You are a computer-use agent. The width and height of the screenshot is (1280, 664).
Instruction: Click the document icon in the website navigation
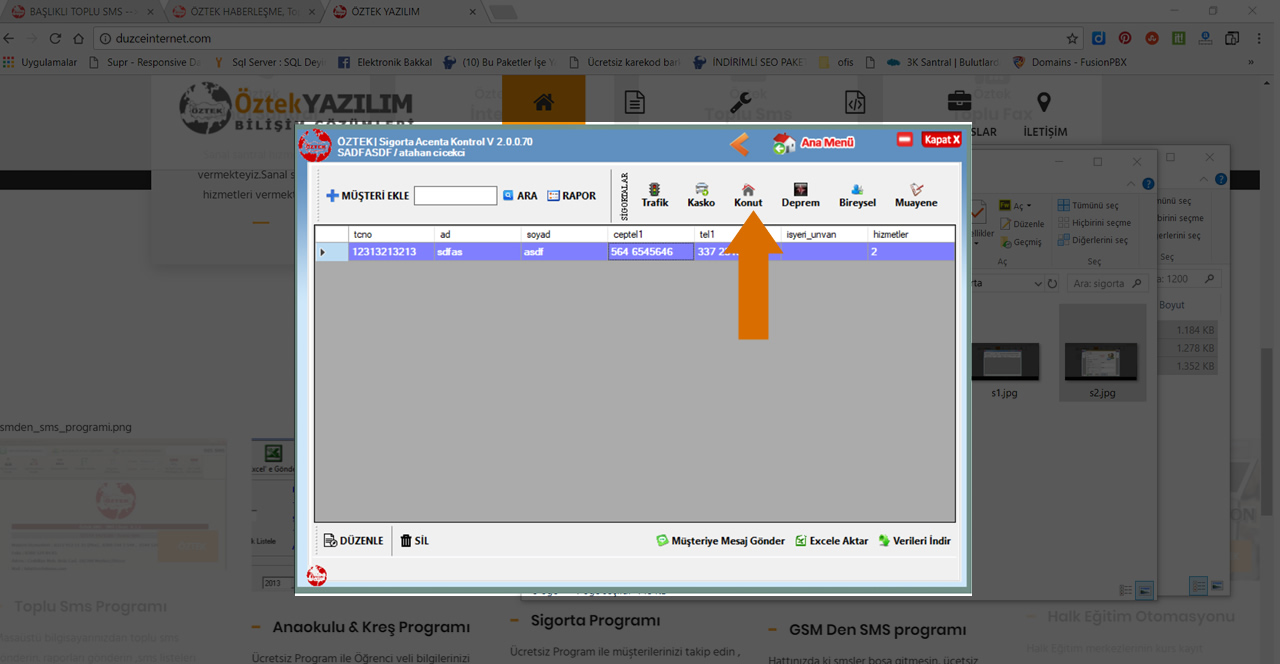tap(633, 102)
